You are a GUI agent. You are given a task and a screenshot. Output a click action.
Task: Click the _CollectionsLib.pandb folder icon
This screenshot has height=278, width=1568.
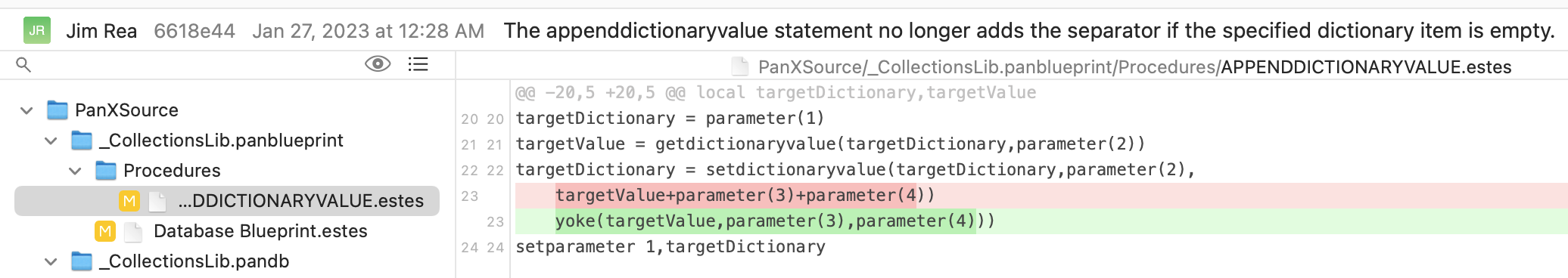(x=82, y=261)
